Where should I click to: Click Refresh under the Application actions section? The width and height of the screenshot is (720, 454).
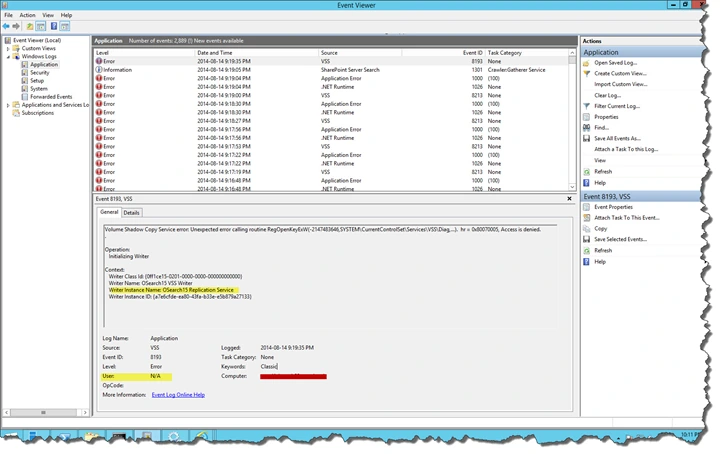[603, 171]
